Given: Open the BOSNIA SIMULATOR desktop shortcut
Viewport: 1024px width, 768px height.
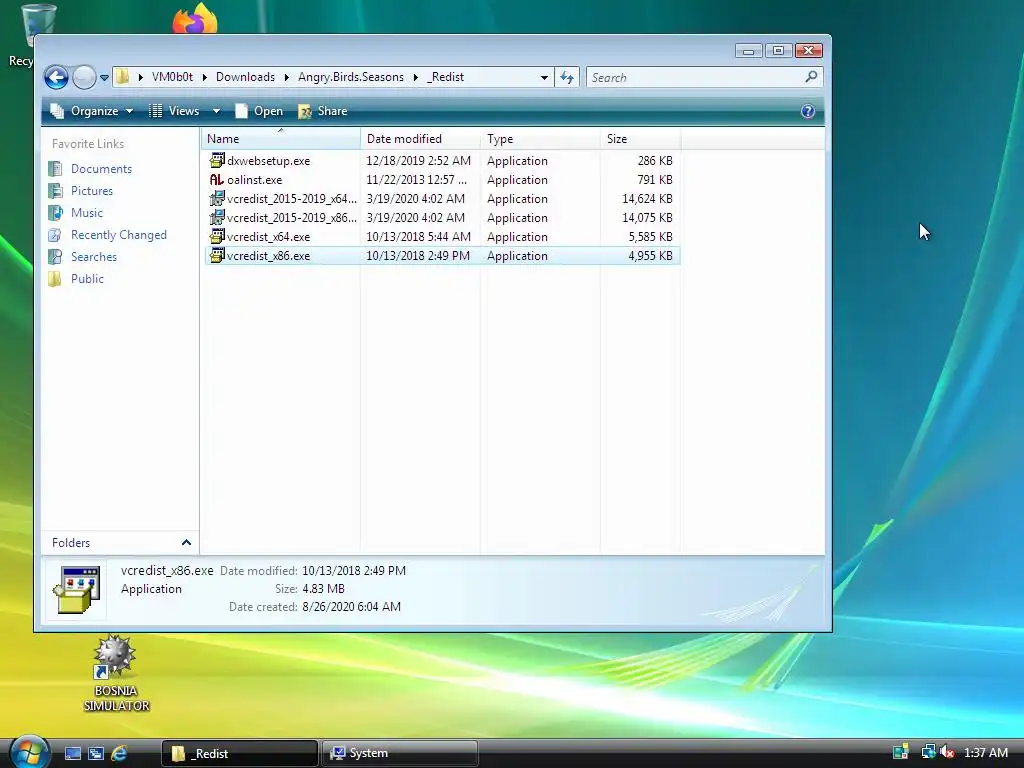Looking at the screenshot, I should tap(116, 673).
